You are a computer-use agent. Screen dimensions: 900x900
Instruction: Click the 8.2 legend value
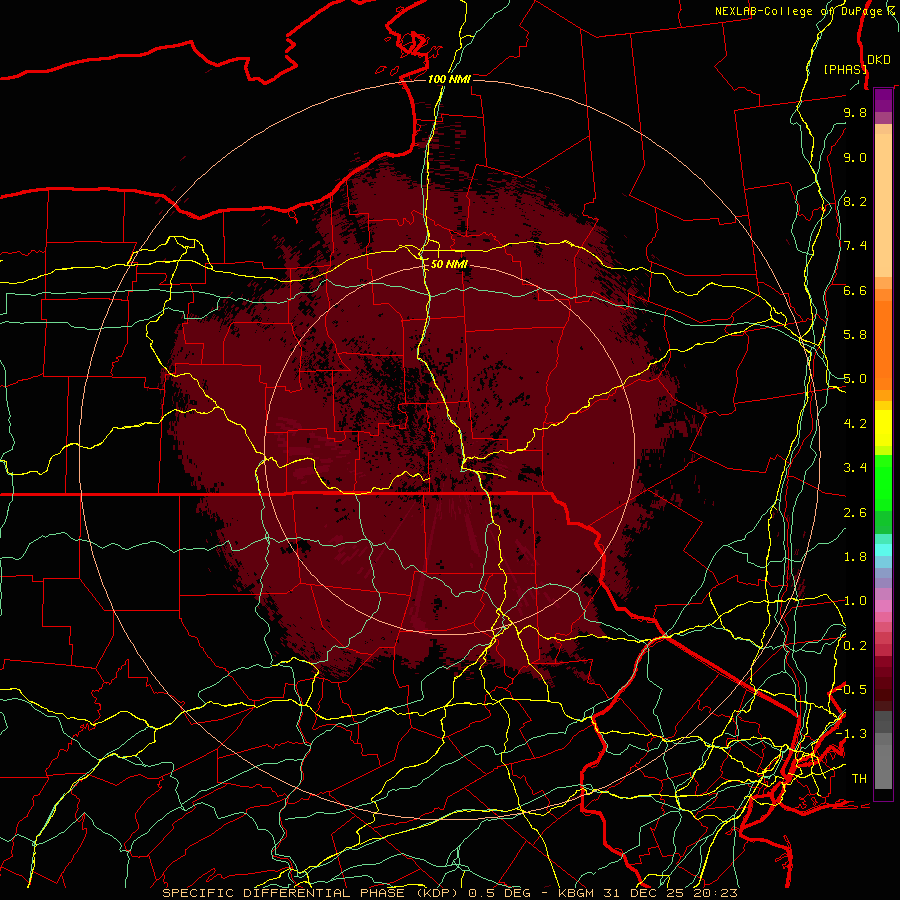(855, 202)
